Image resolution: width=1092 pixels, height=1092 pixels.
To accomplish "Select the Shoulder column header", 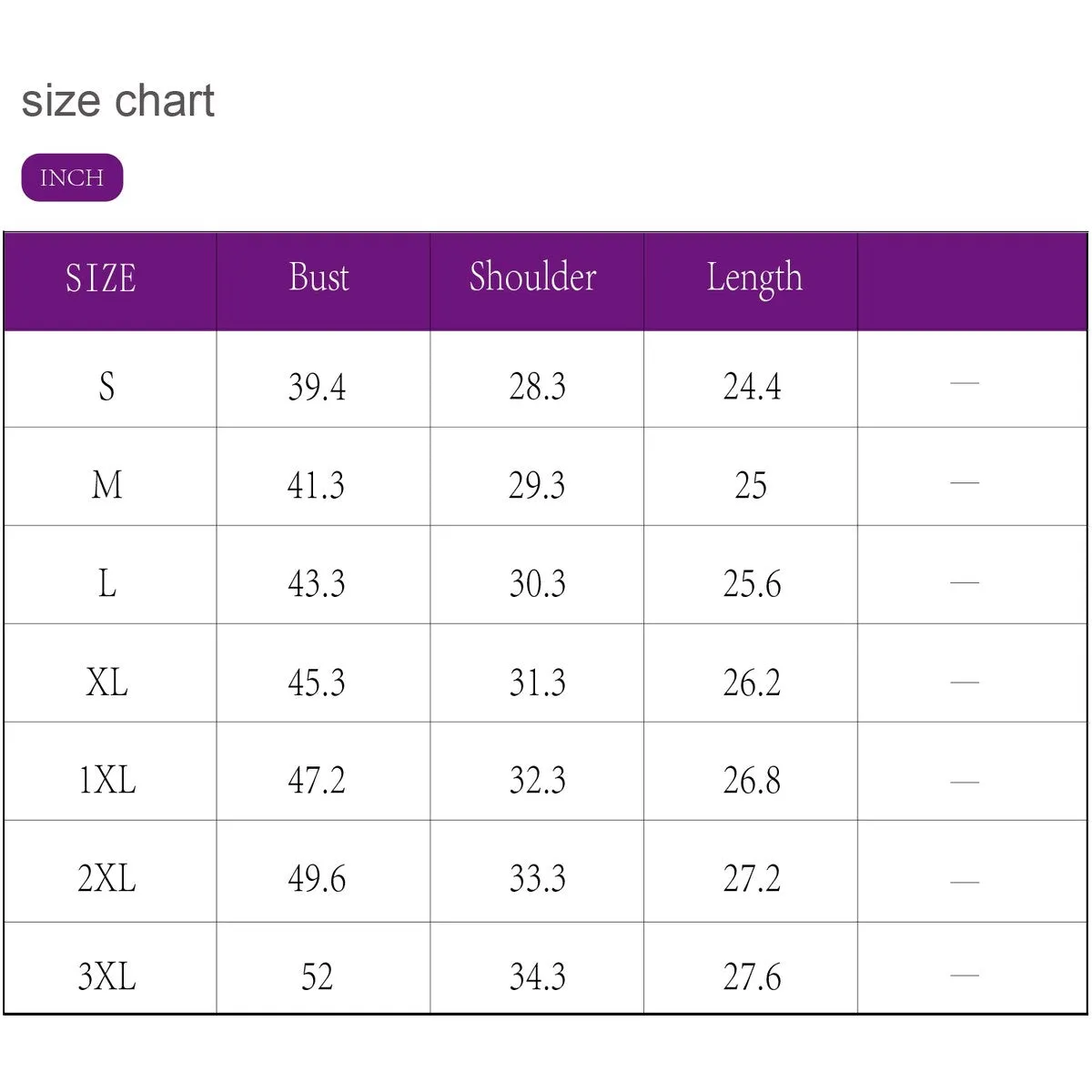I will (x=533, y=278).
